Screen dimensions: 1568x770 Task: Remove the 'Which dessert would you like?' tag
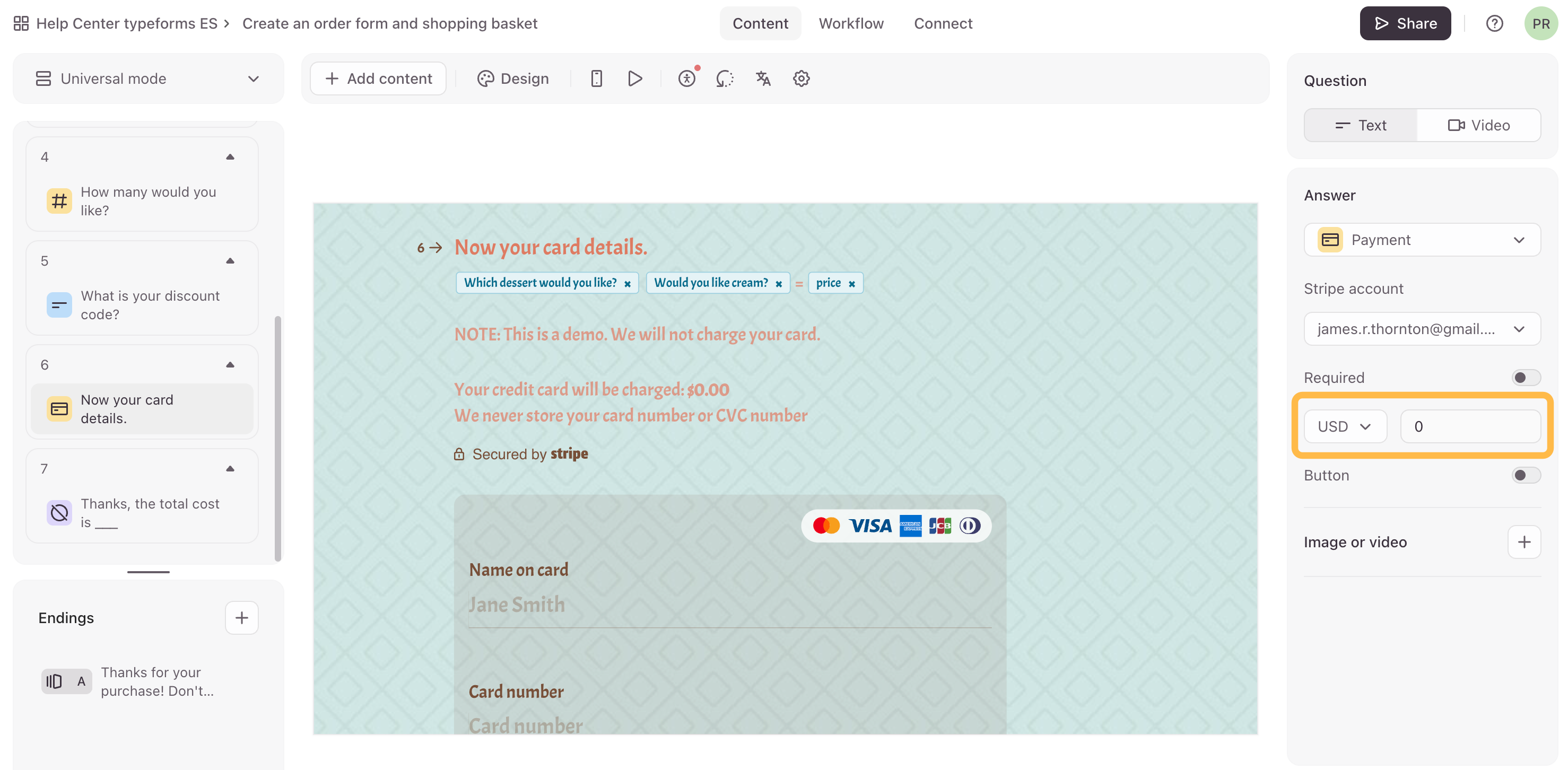pos(628,284)
